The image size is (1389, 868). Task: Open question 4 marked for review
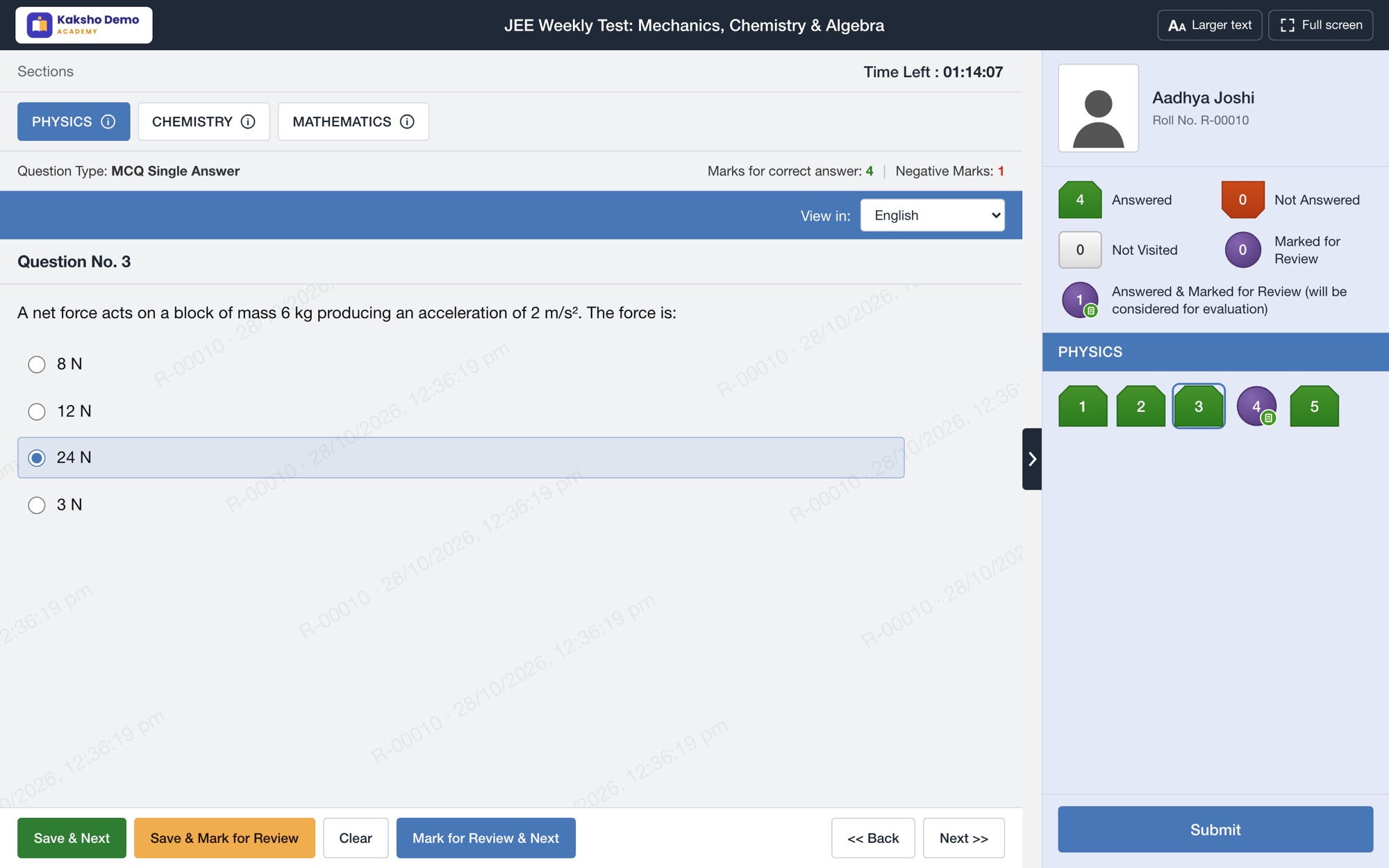tap(1256, 406)
